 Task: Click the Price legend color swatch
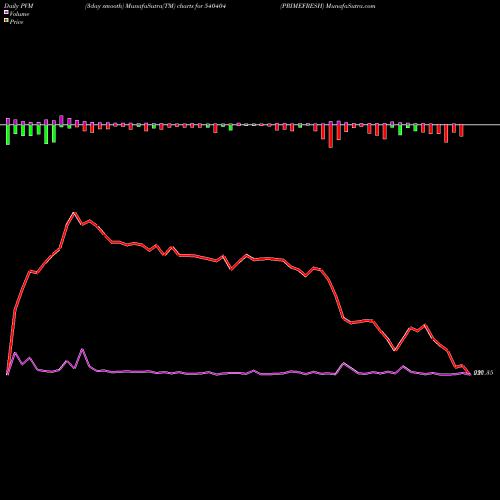(6, 21)
